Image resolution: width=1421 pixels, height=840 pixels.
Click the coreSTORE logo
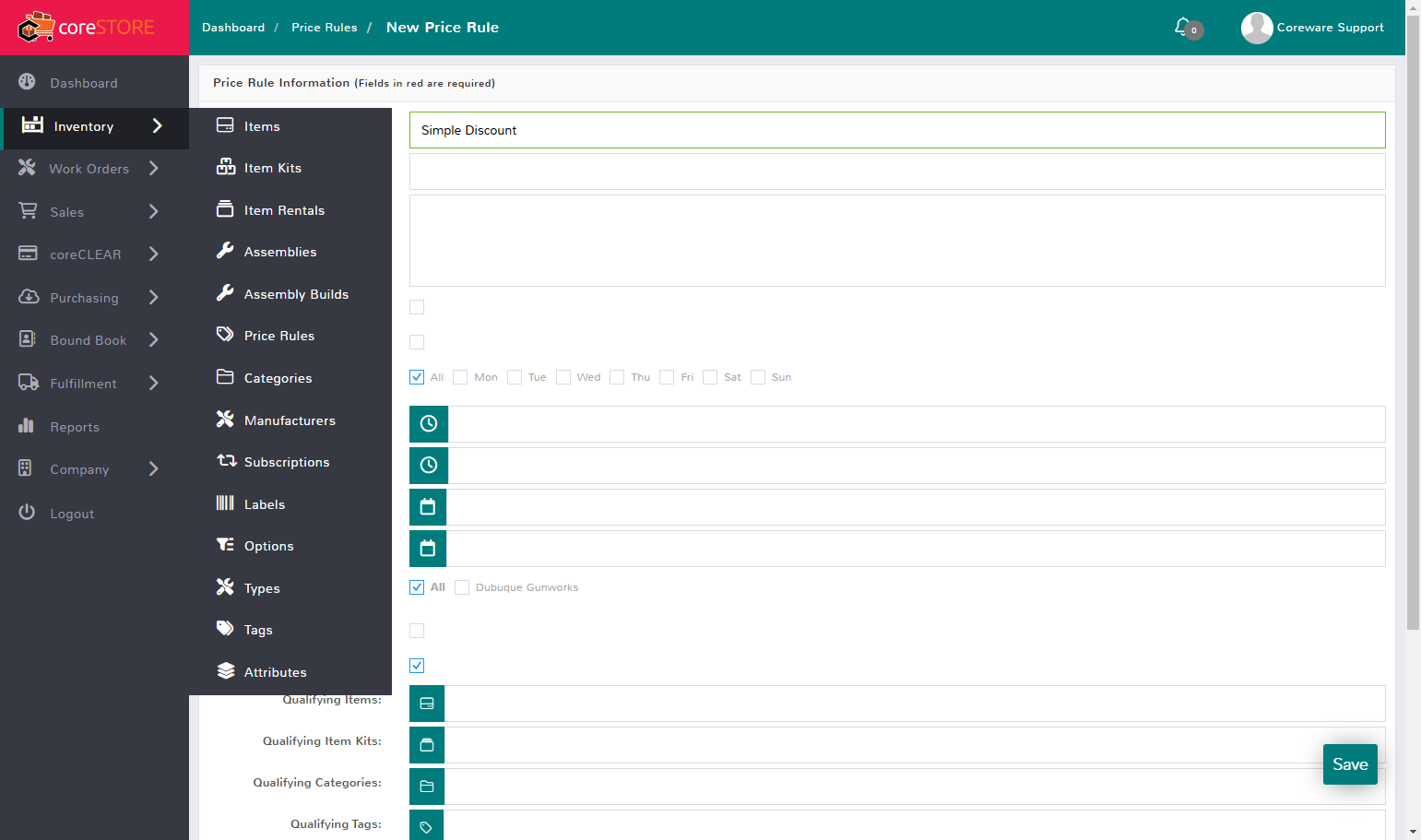pos(87,28)
